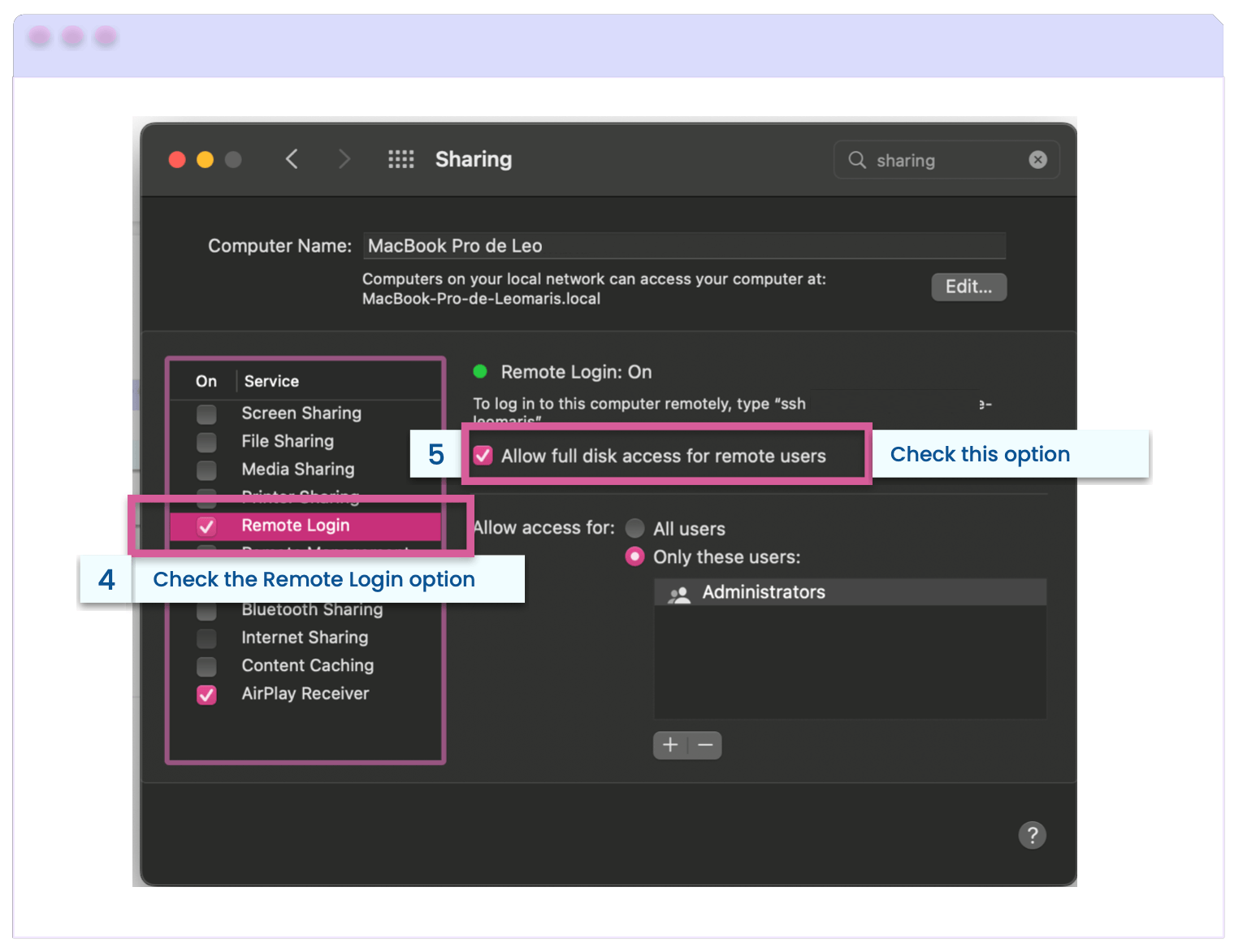This screenshot has width=1243, height=952.
Task: Open help with the question mark button
Action: [1033, 835]
